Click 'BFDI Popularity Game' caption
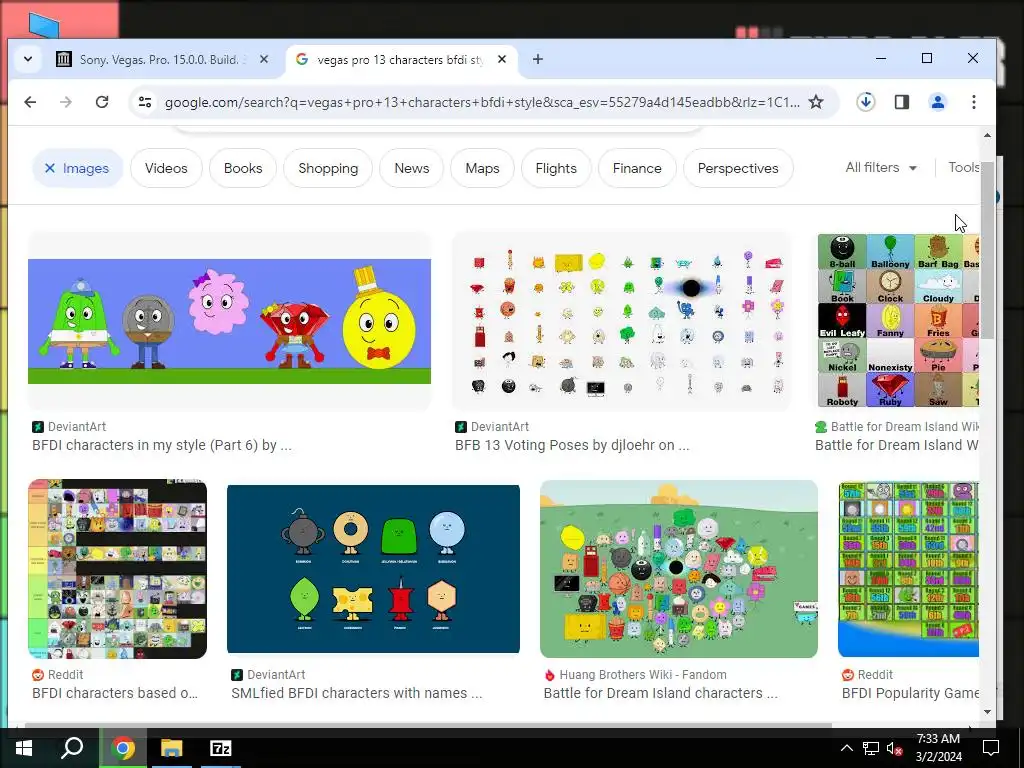1024x768 pixels. [x=910, y=694]
